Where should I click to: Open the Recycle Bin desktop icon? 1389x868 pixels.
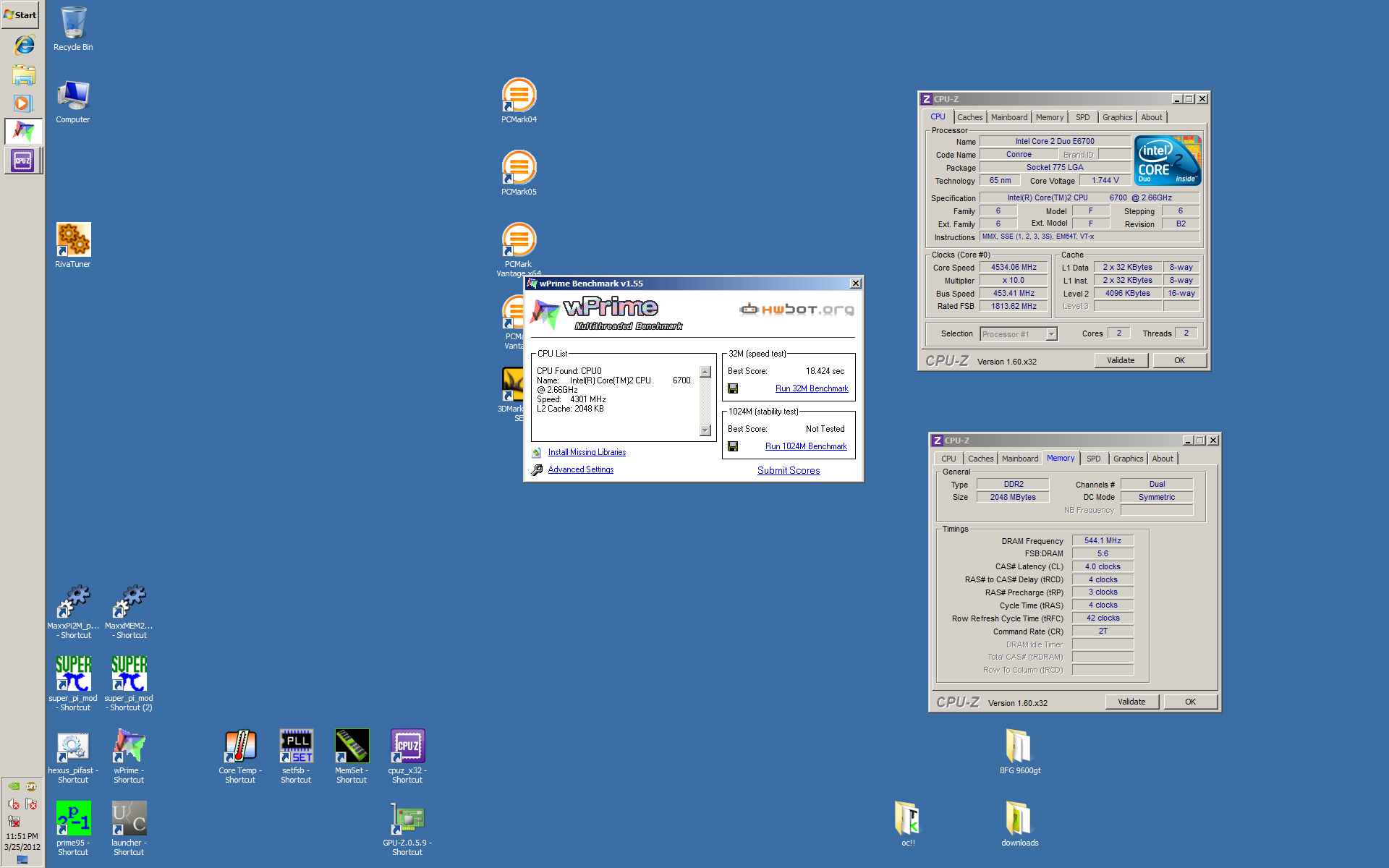click(x=73, y=29)
